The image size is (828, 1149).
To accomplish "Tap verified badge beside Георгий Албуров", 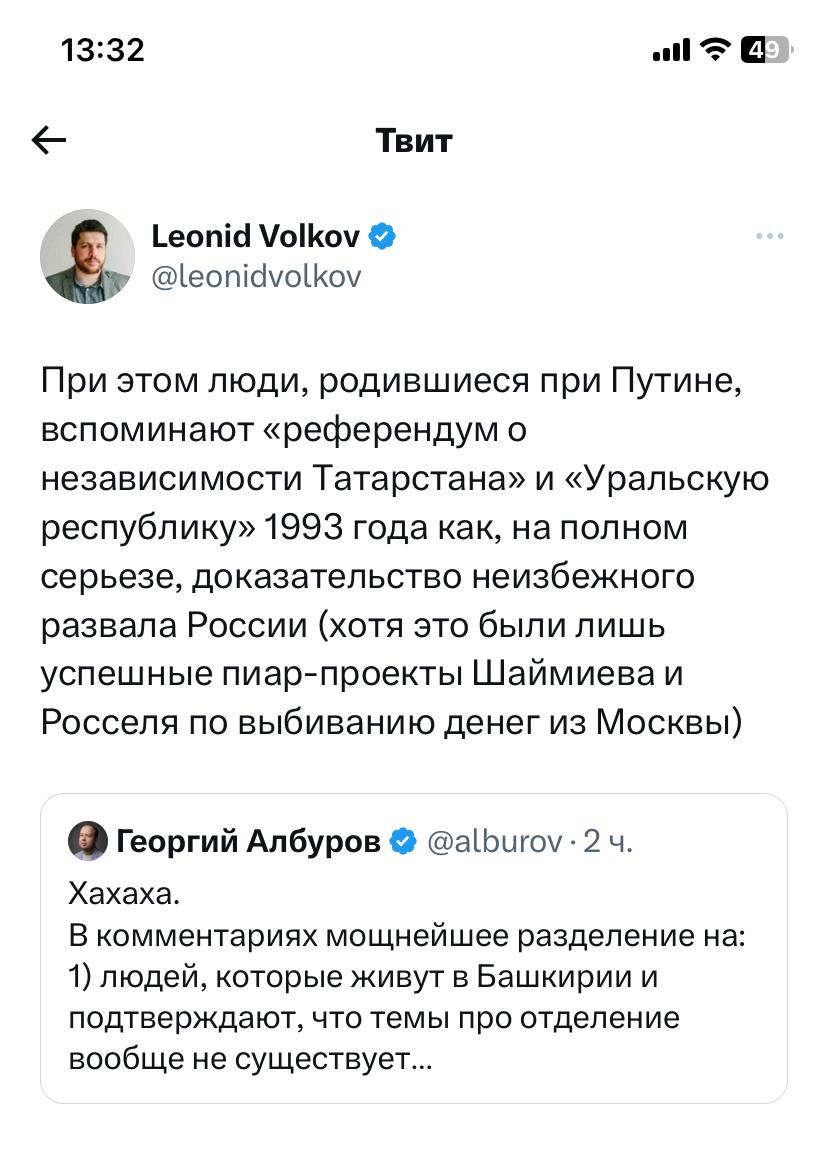I will click(x=403, y=842).
